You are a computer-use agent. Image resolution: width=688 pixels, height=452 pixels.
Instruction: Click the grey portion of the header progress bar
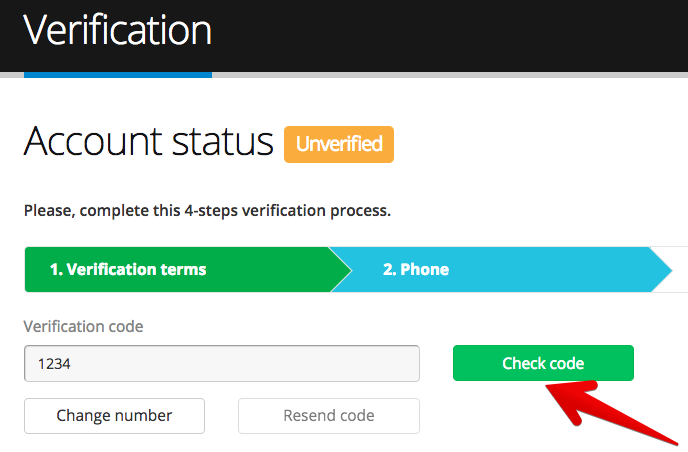pyautogui.click(x=450, y=75)
